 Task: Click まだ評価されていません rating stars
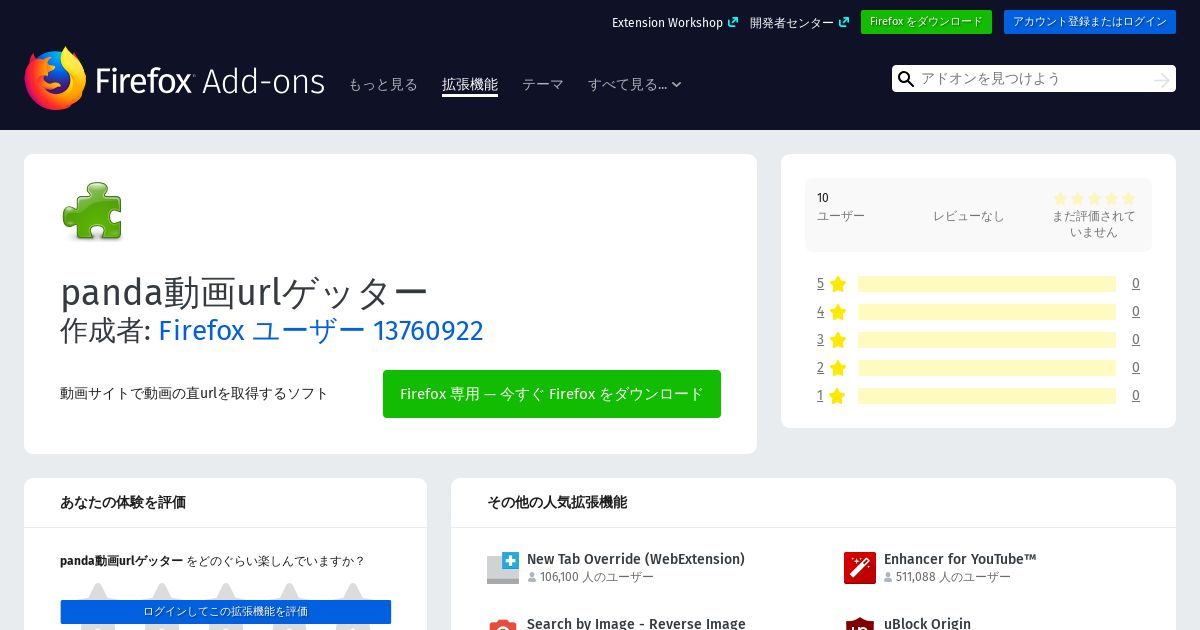1094,199
